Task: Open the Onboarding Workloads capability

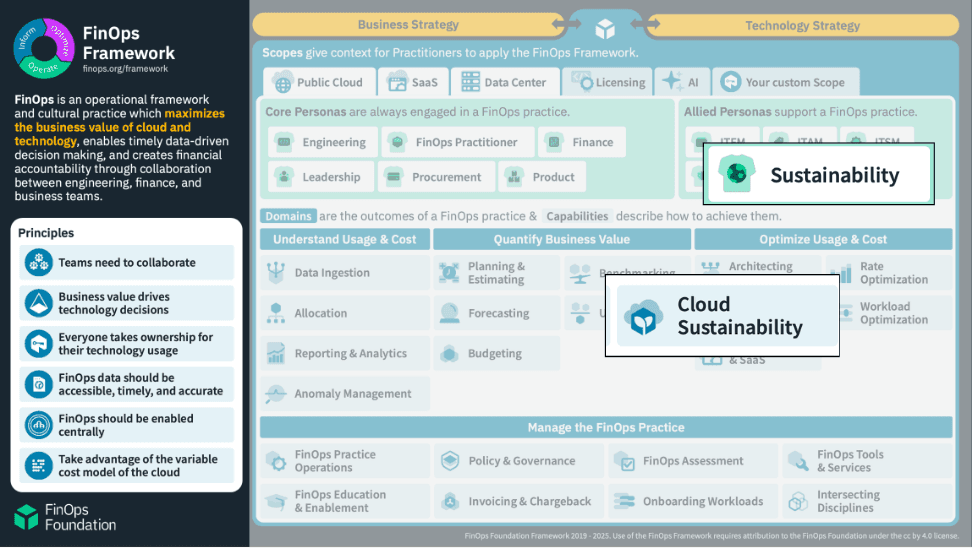Action: coord(693,501)
